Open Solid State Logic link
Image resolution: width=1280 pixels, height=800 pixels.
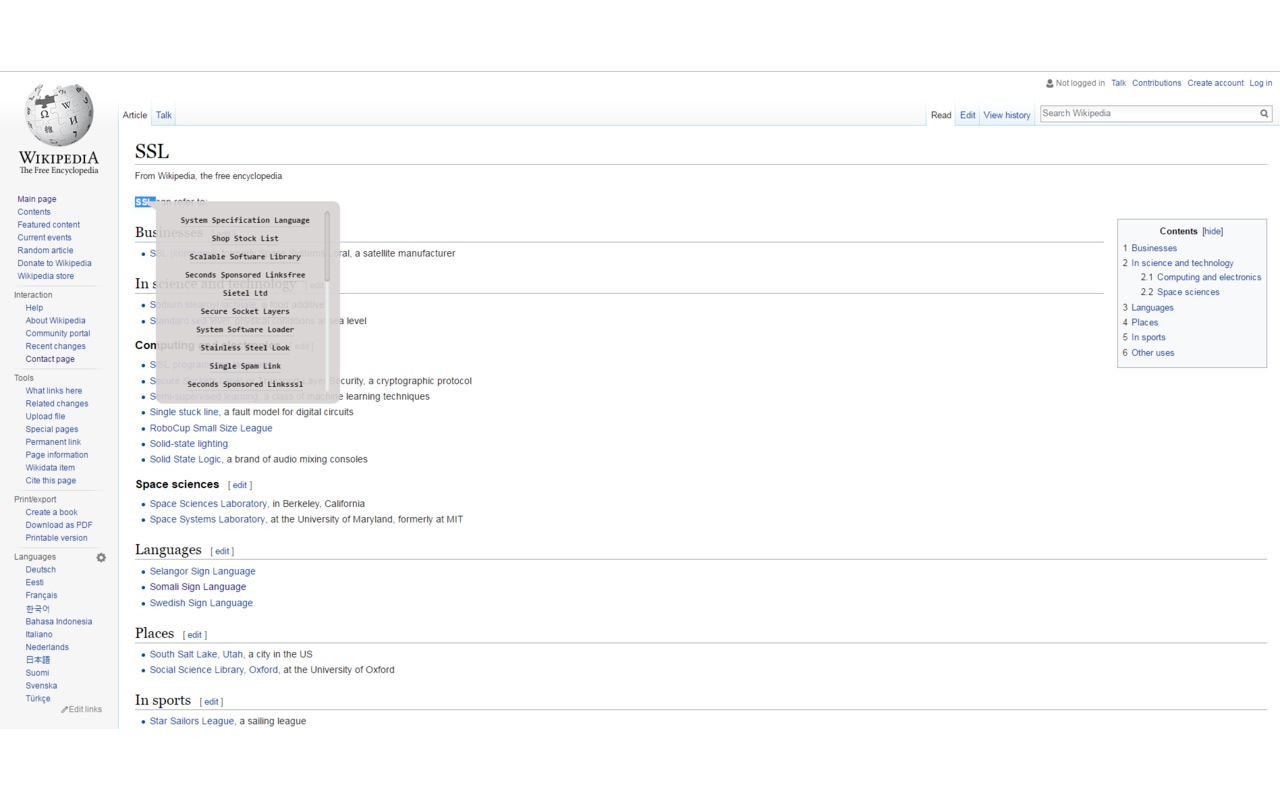tap(185, 460)
